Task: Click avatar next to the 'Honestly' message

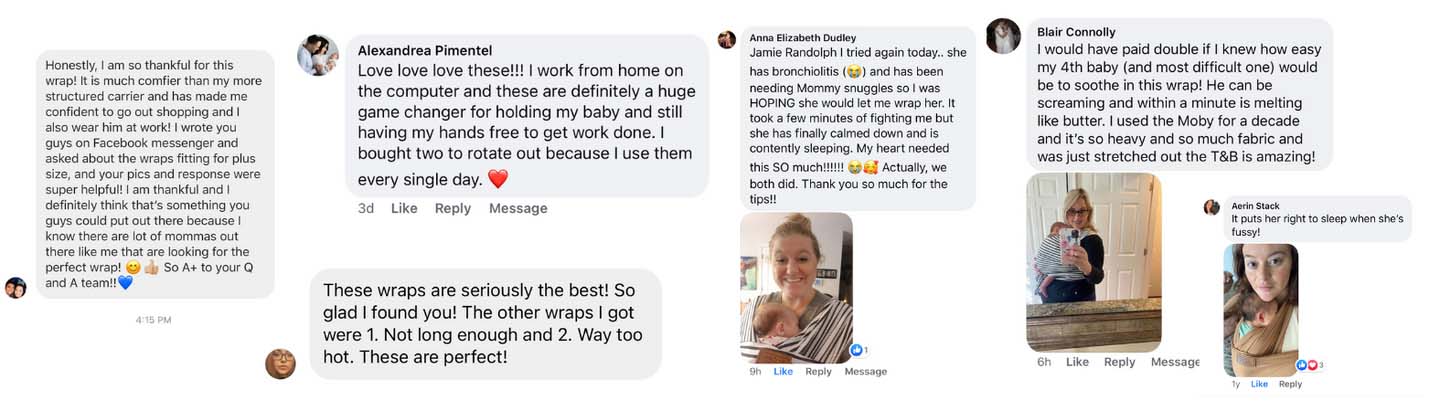Action: pyautogui.click(x=15, y=287)
